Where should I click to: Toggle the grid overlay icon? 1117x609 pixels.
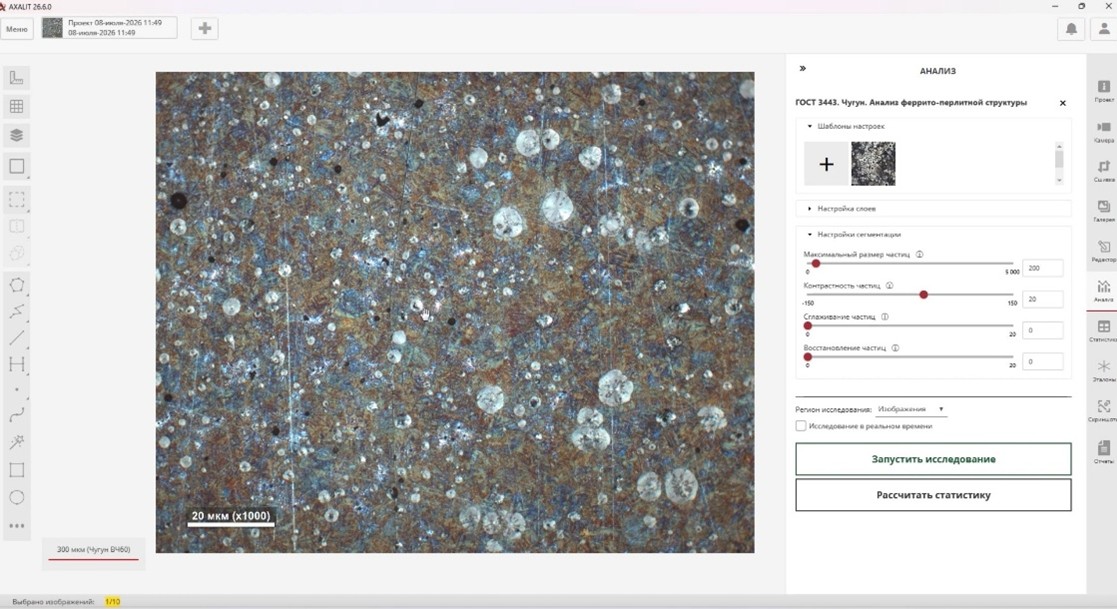click(16, 107)
